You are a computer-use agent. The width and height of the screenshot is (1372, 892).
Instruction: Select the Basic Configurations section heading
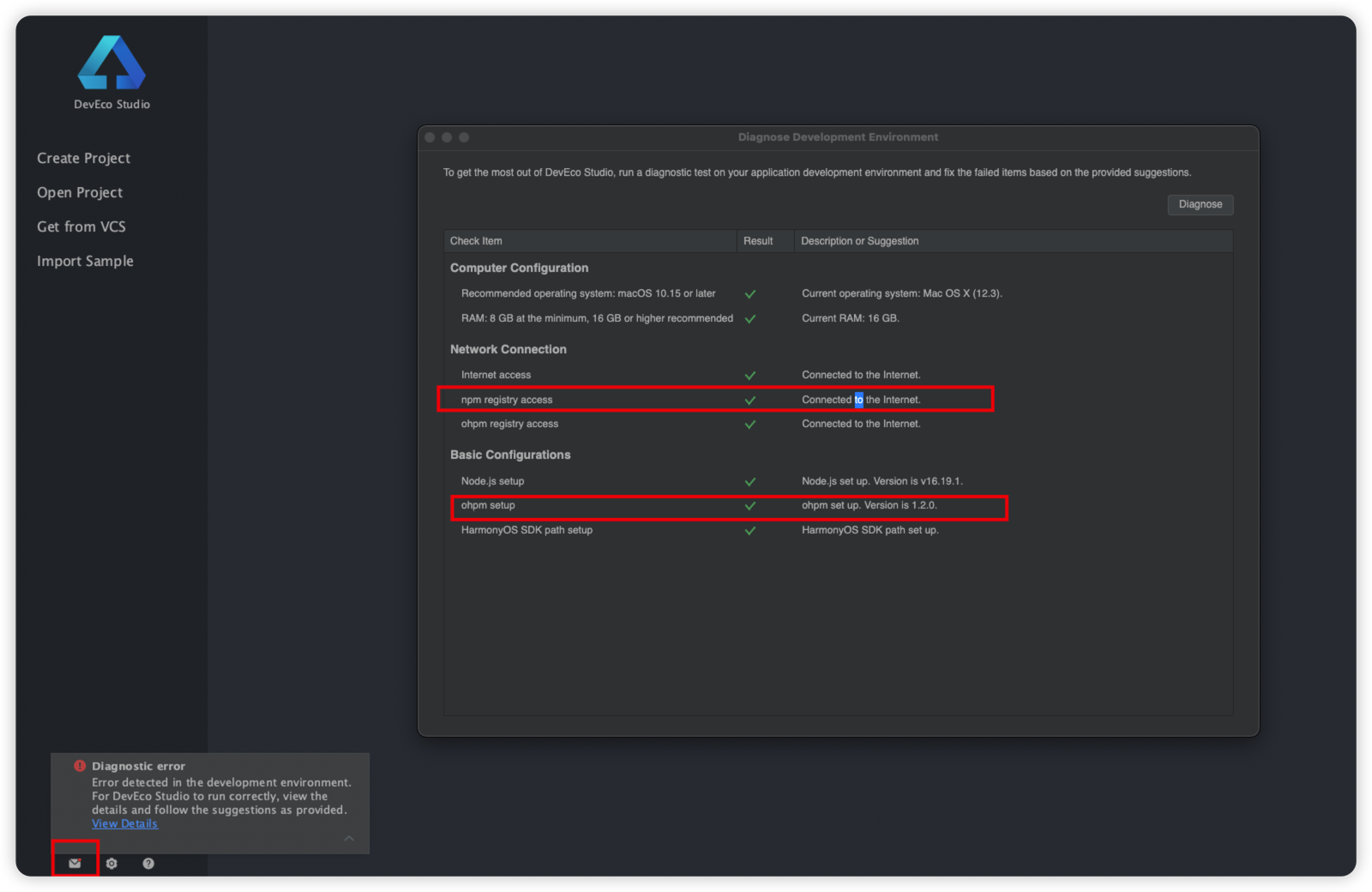tap(510, 455)
